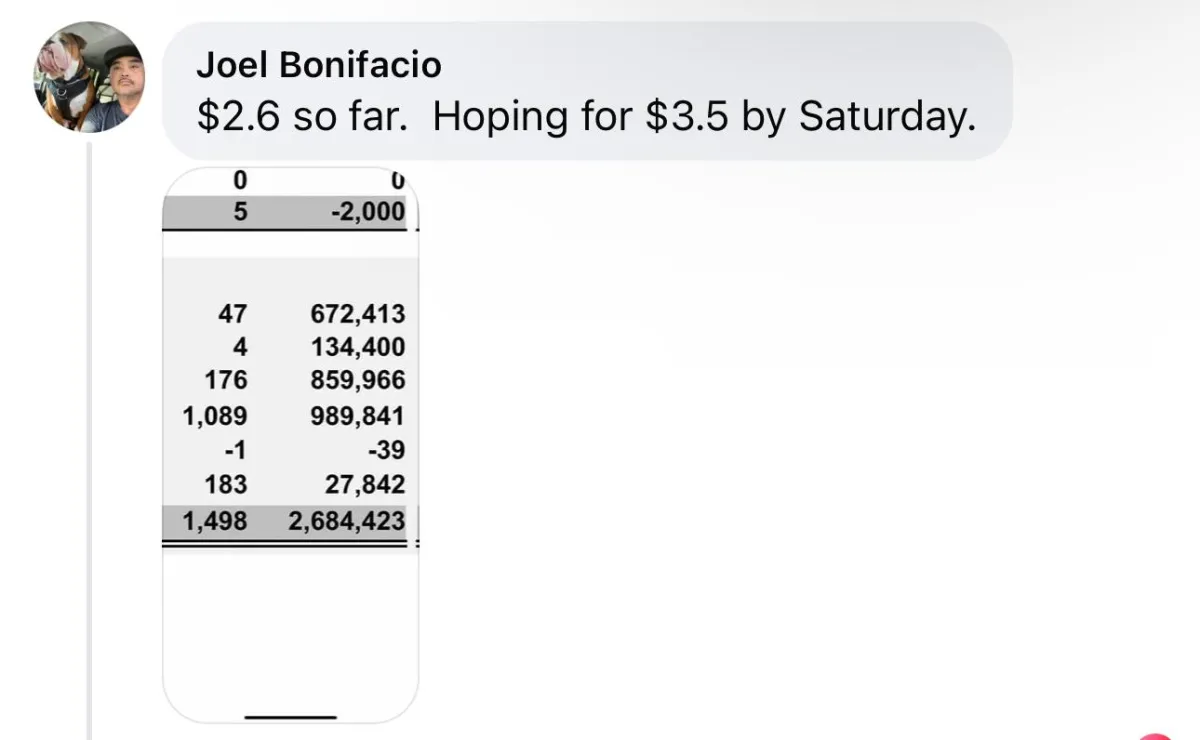Open the attached spreadsheet image in the blank area below the totals
The height and width of the screenshot is (740, 1200).
(290, 630)
